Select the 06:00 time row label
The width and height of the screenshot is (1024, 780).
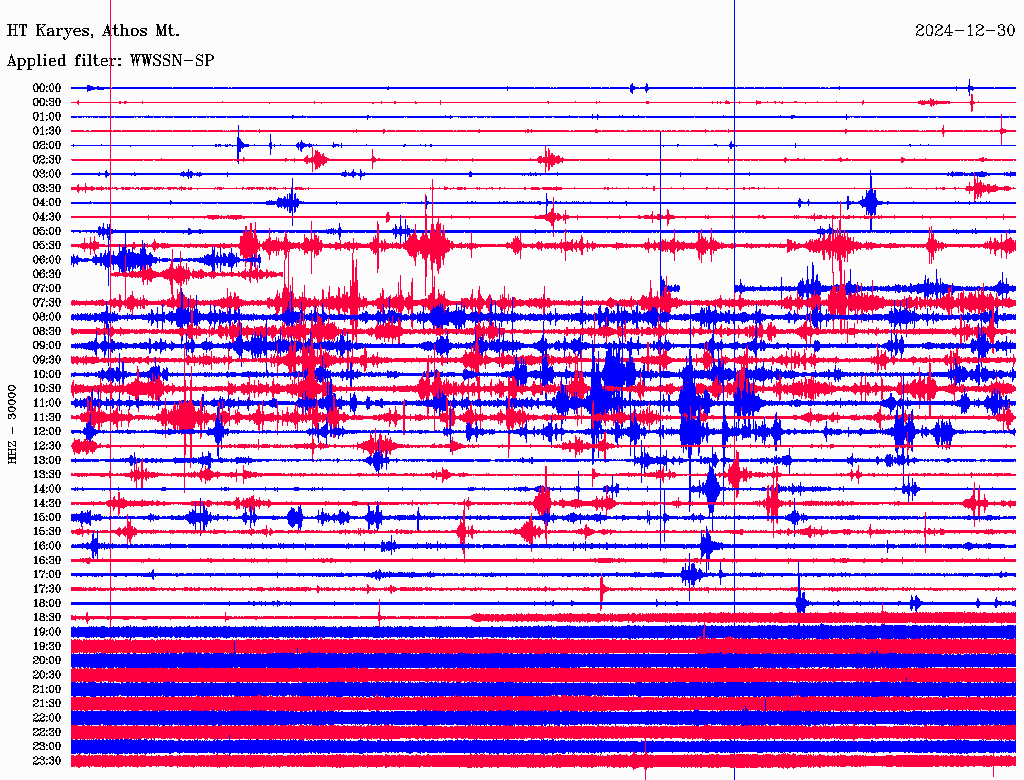click(47, 260)
